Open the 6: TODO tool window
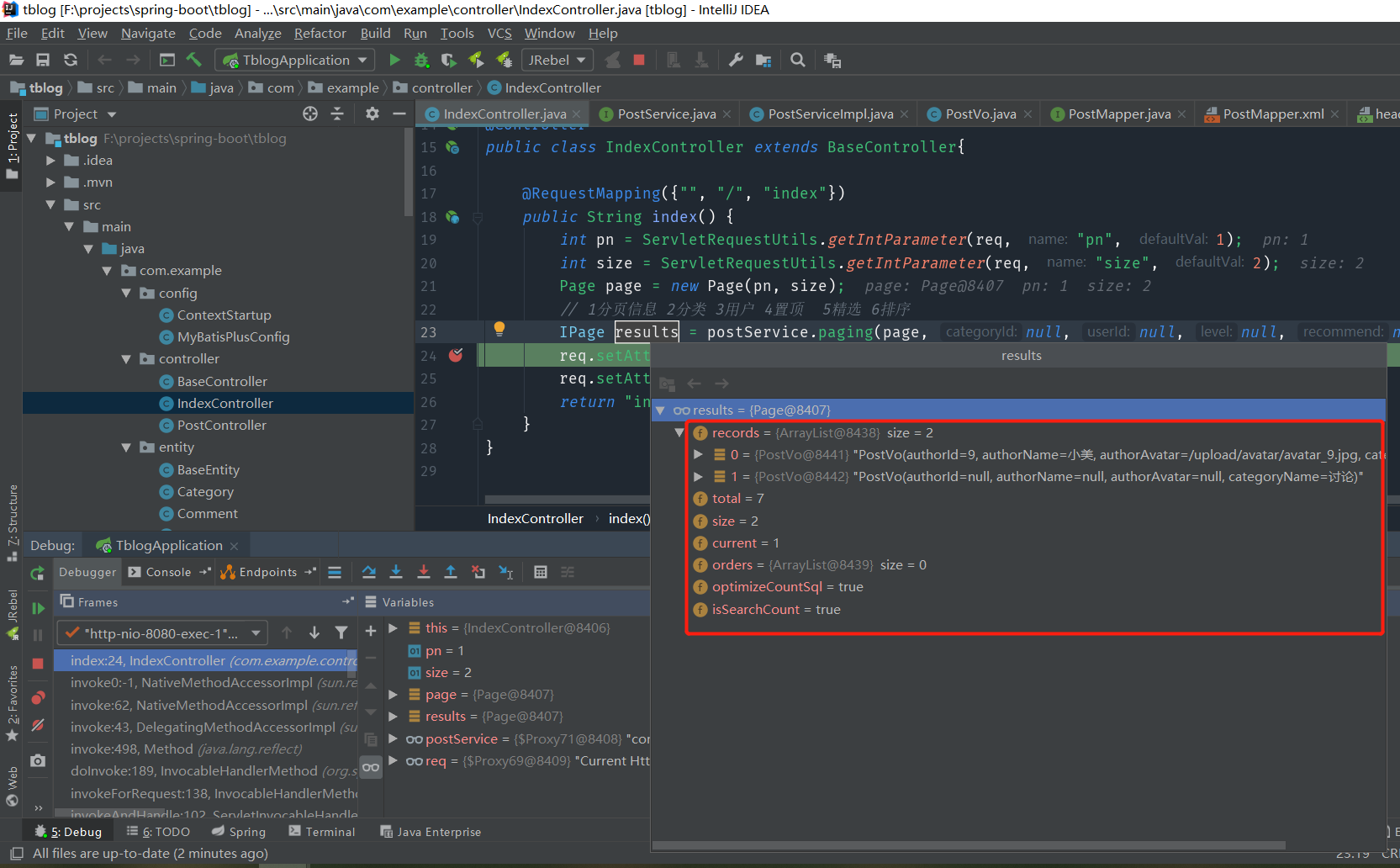The image size is (1400, 868). point(159,832)
